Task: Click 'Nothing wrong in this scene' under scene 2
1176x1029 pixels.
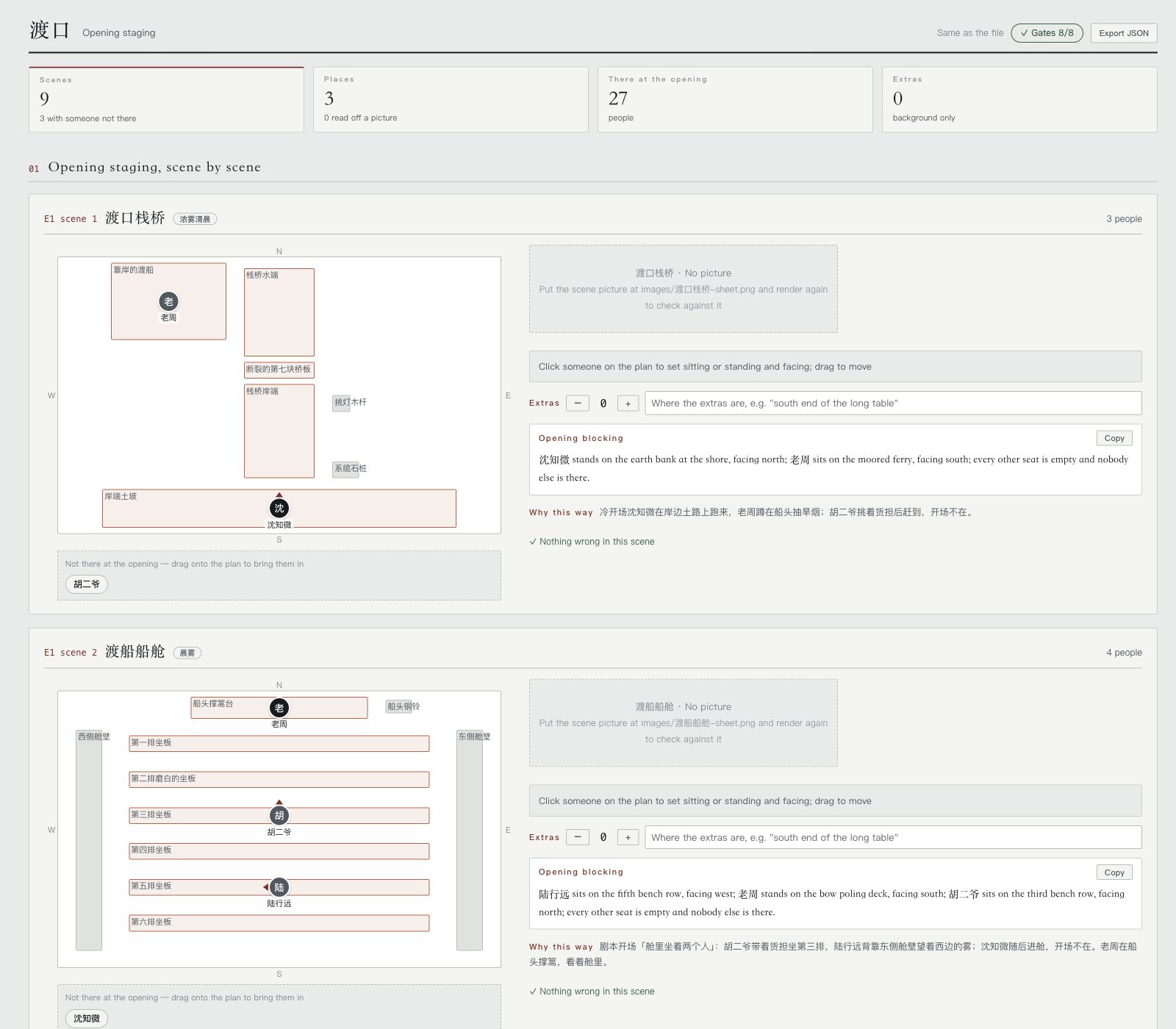Action: click(592, 992)
